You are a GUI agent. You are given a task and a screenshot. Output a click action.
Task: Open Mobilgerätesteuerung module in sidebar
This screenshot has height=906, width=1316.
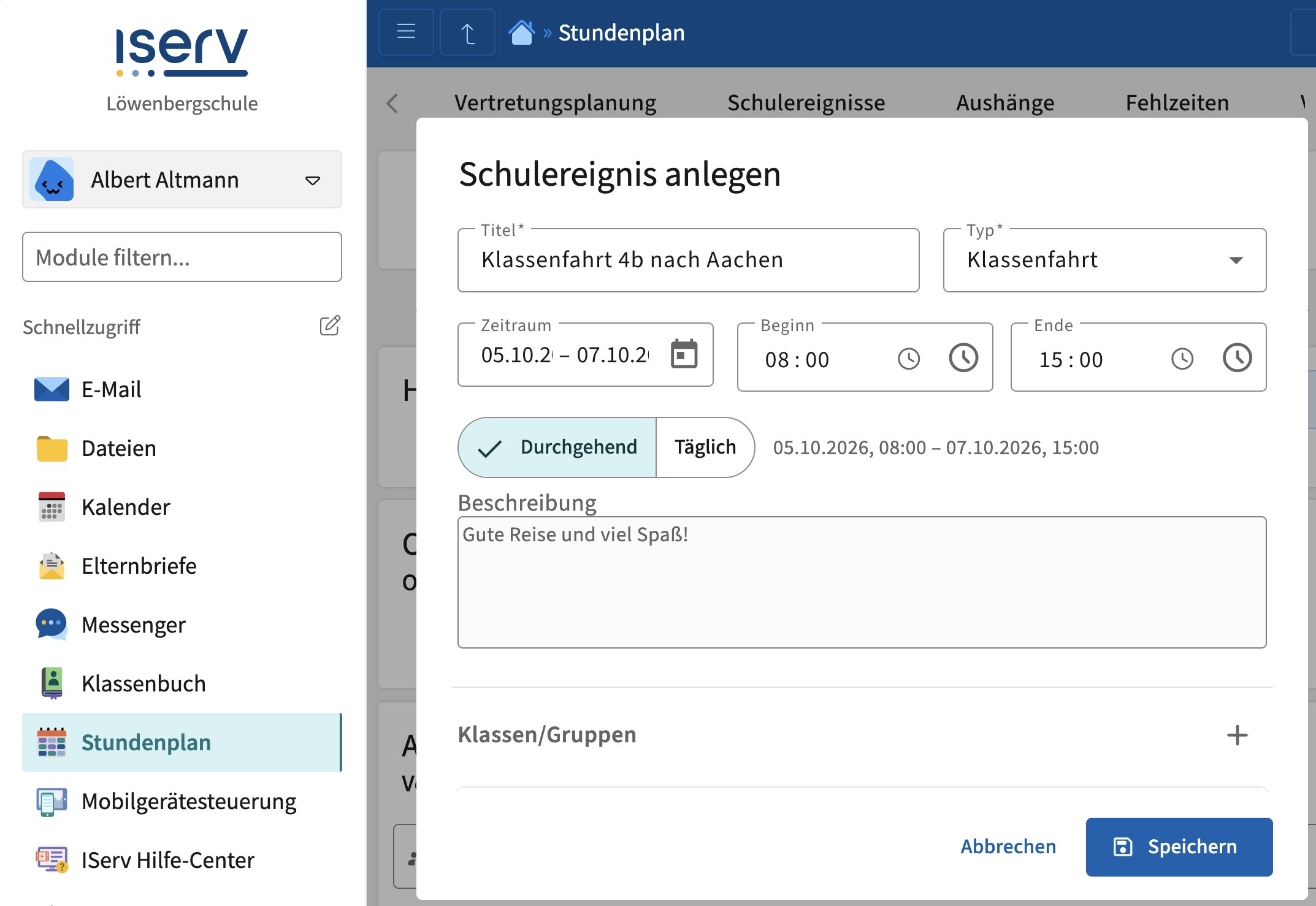[x=182, y=801]
